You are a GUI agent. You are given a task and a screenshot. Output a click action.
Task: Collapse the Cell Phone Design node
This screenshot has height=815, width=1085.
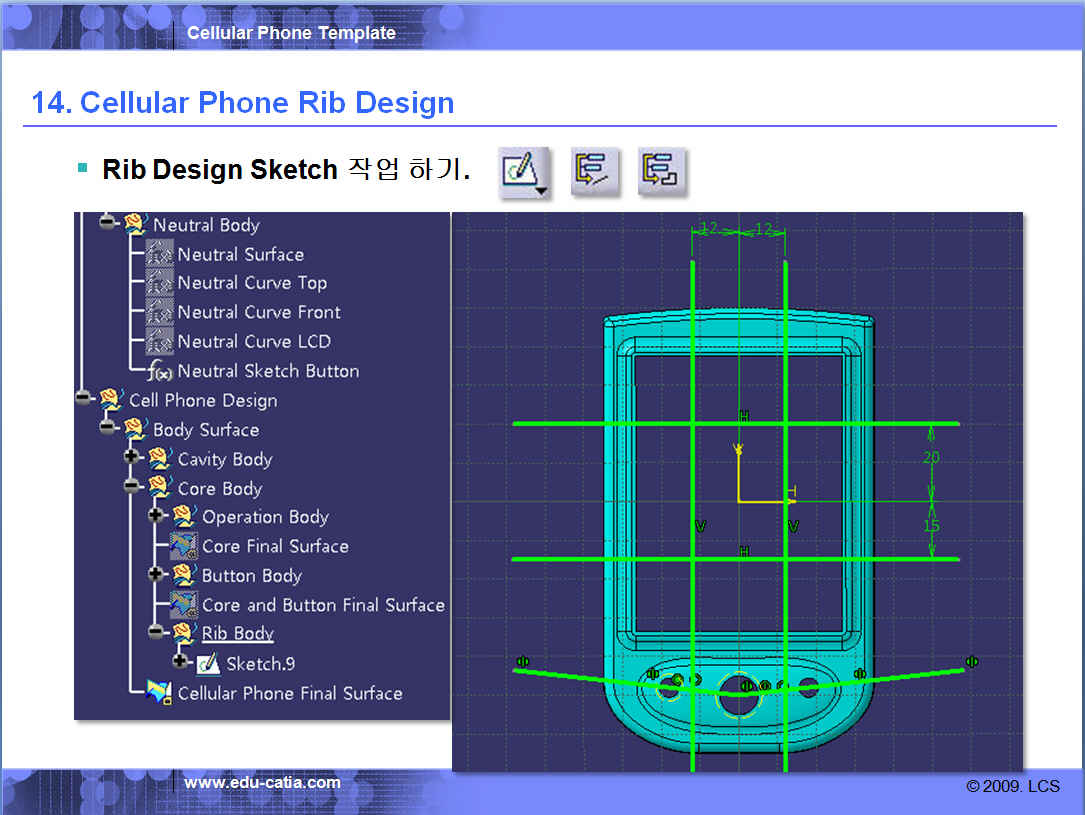[x=83, y=397]
